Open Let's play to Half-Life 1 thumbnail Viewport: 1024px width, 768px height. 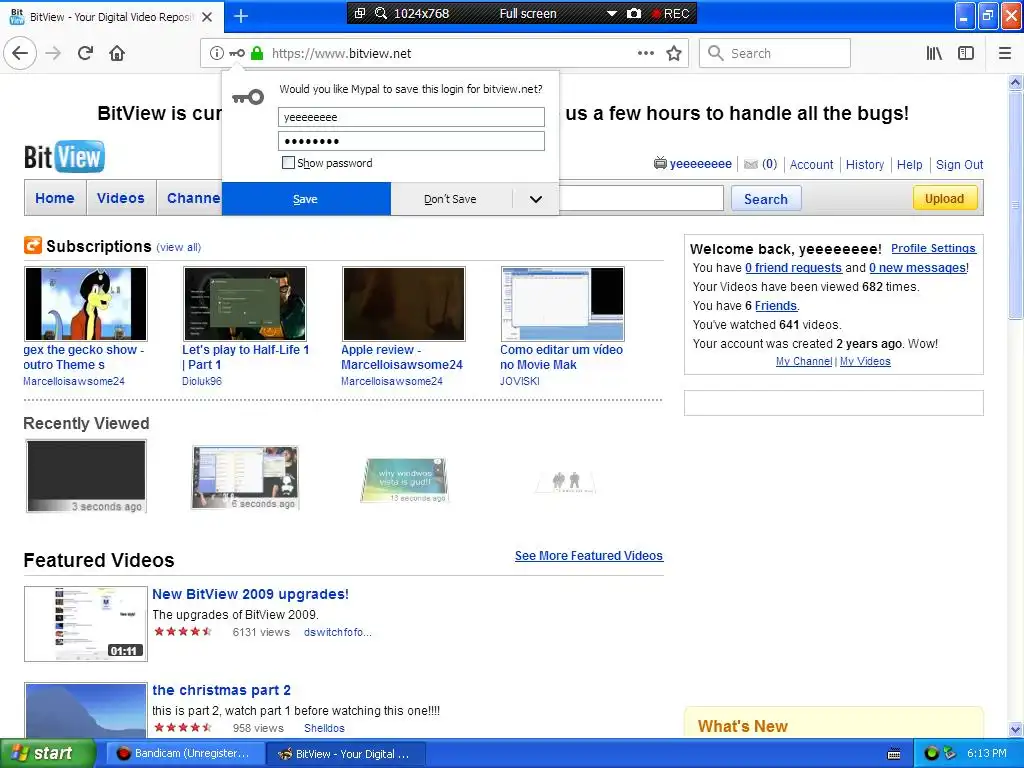pos(245,304)
